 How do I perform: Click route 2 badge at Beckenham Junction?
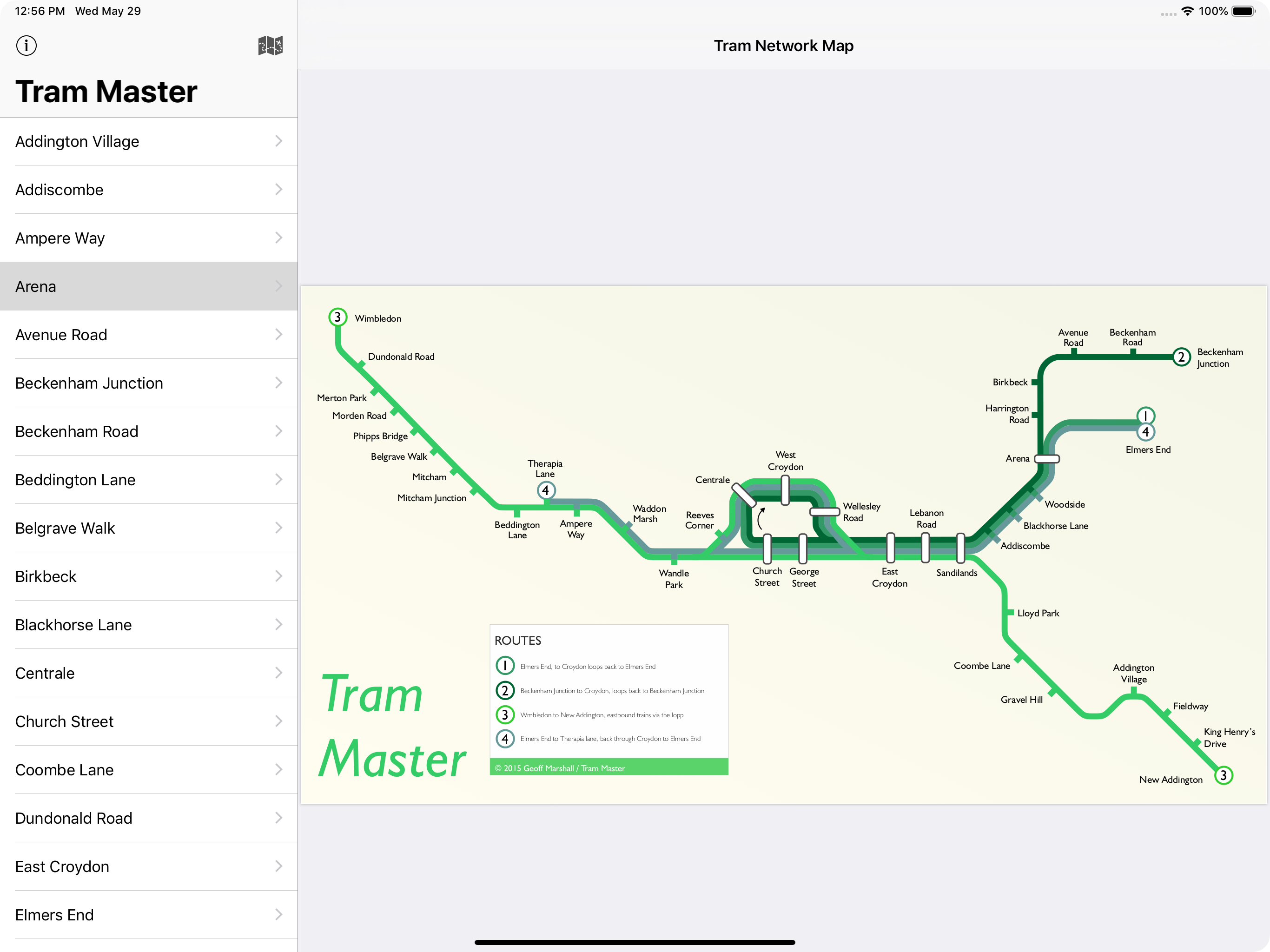(x=1181, y=357)
